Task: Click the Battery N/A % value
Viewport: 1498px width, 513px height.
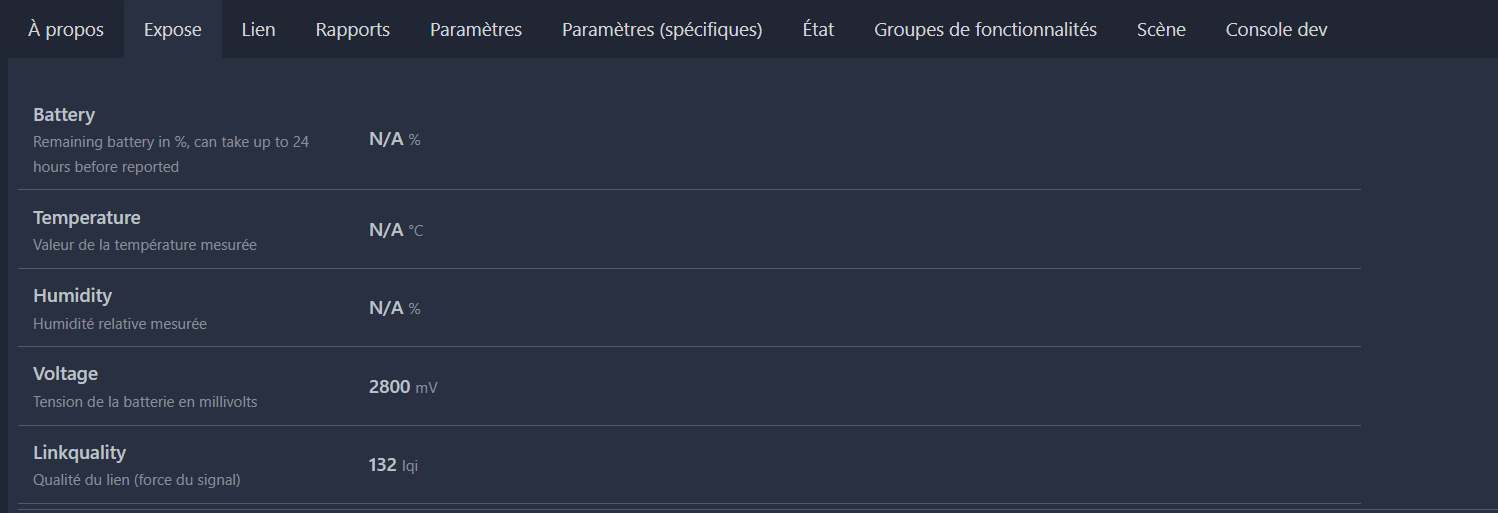Action: coord(394,140)
